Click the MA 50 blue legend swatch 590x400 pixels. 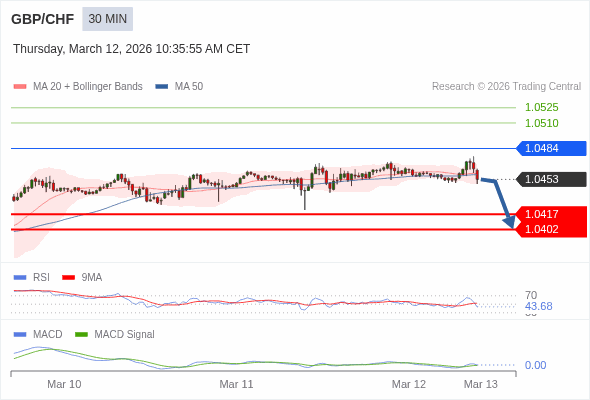162,87
